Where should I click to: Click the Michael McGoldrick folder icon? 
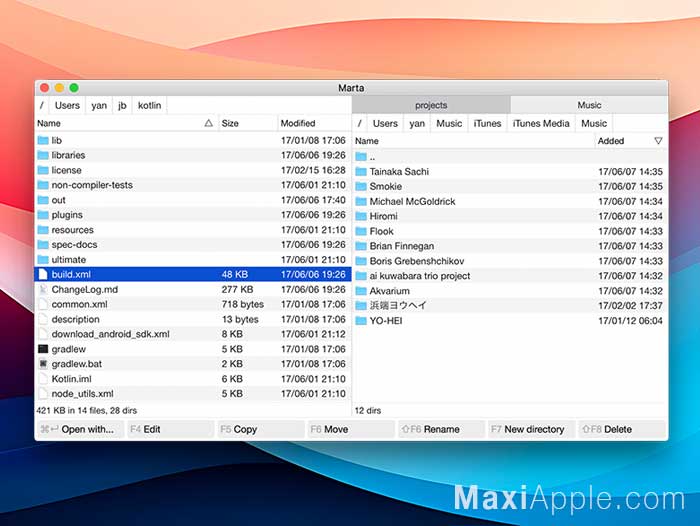pyautogui.click(x=361, y=201)
